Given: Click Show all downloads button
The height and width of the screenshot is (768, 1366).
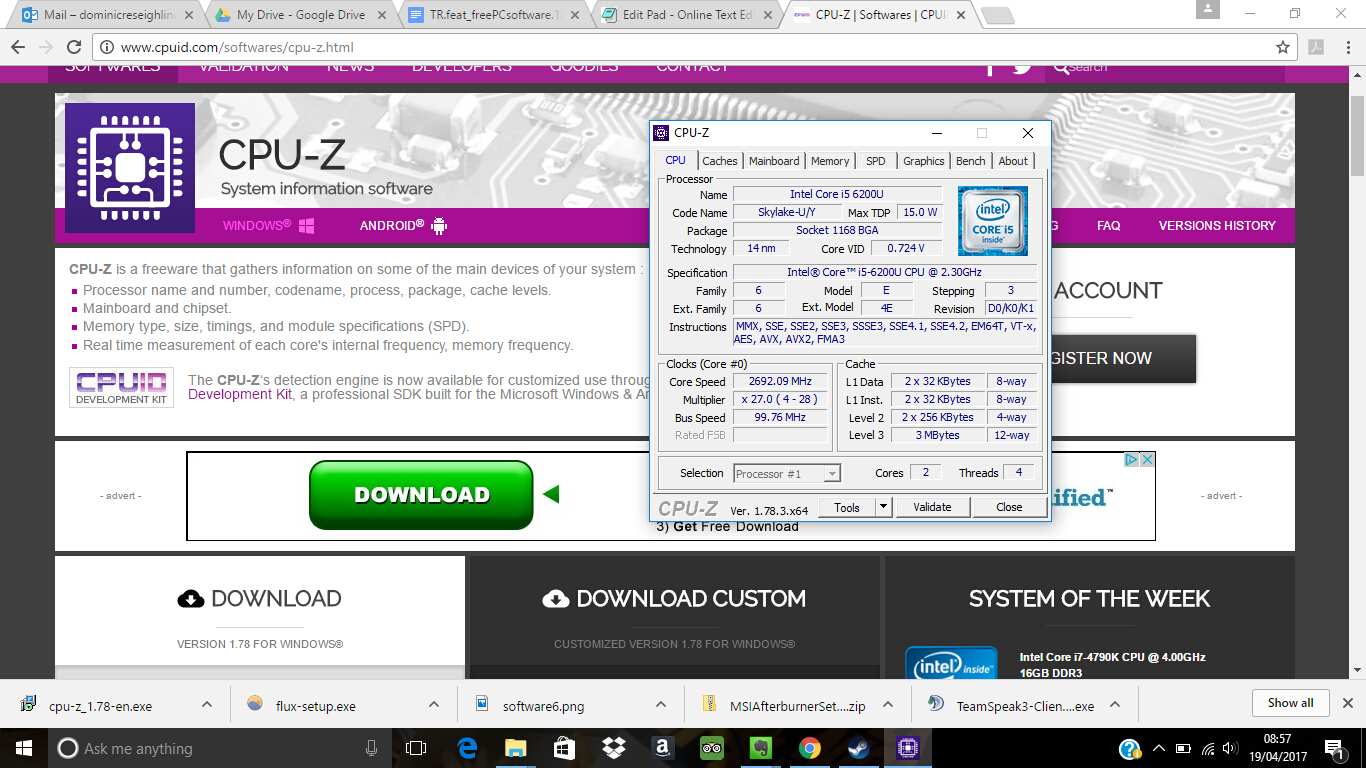Looking at the screenshot, I should point(1290,703).
